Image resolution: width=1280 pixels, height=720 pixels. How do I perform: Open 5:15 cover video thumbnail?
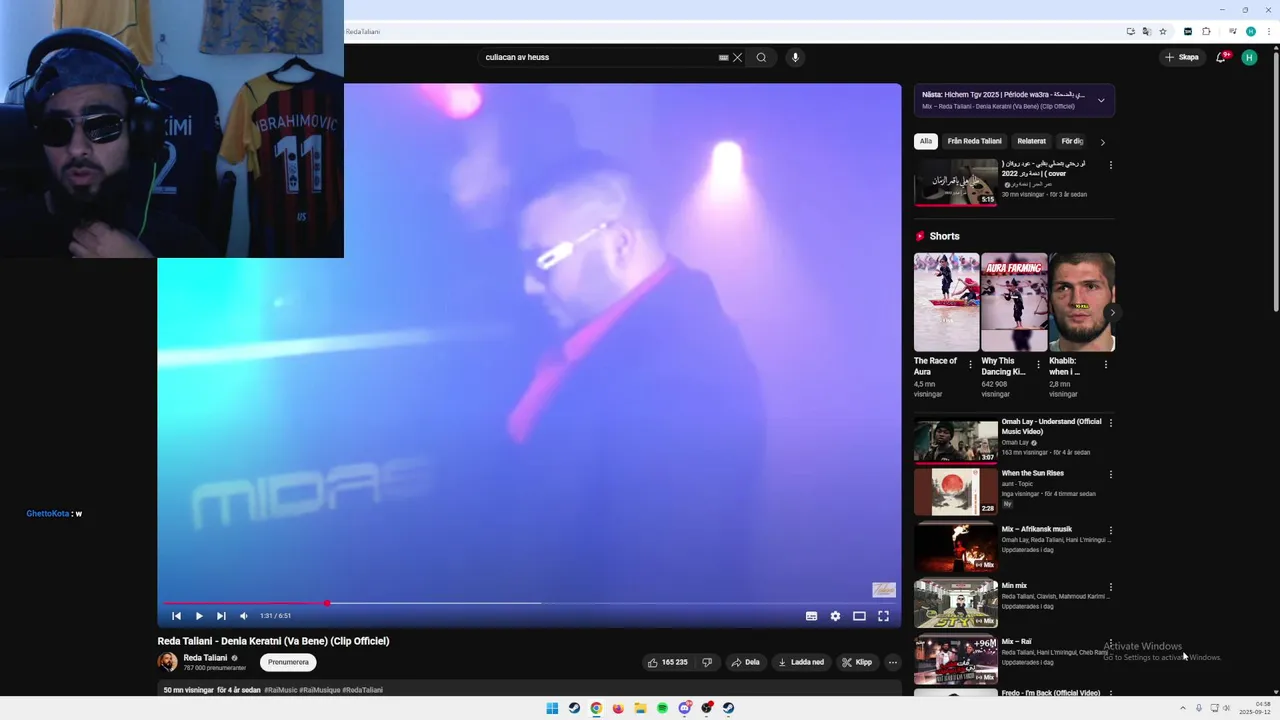coord(956,182)
